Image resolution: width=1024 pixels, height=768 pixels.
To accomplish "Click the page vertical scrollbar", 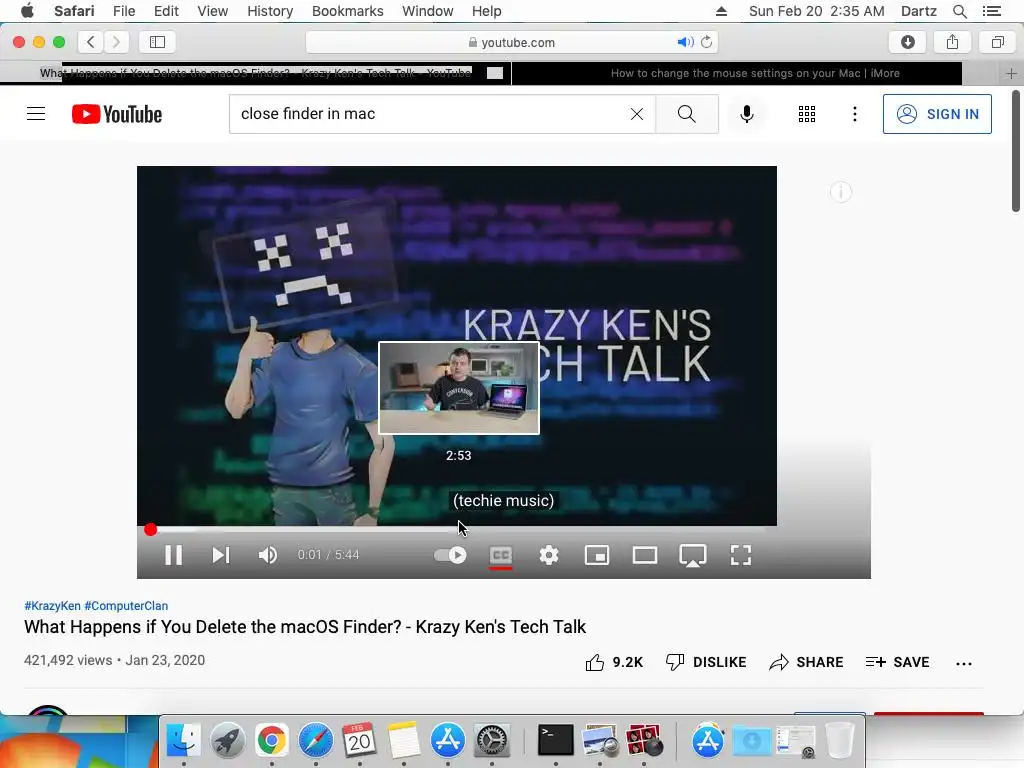I will tap(1016, 152).
